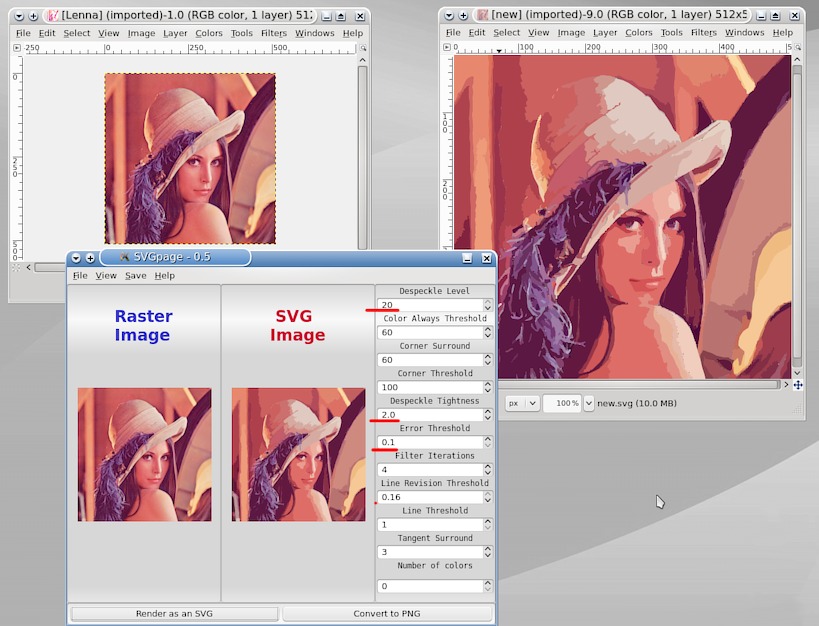Adjust Number of colors spinner arrows
This screenshot has height=626, width=819.
coord(488,586)
